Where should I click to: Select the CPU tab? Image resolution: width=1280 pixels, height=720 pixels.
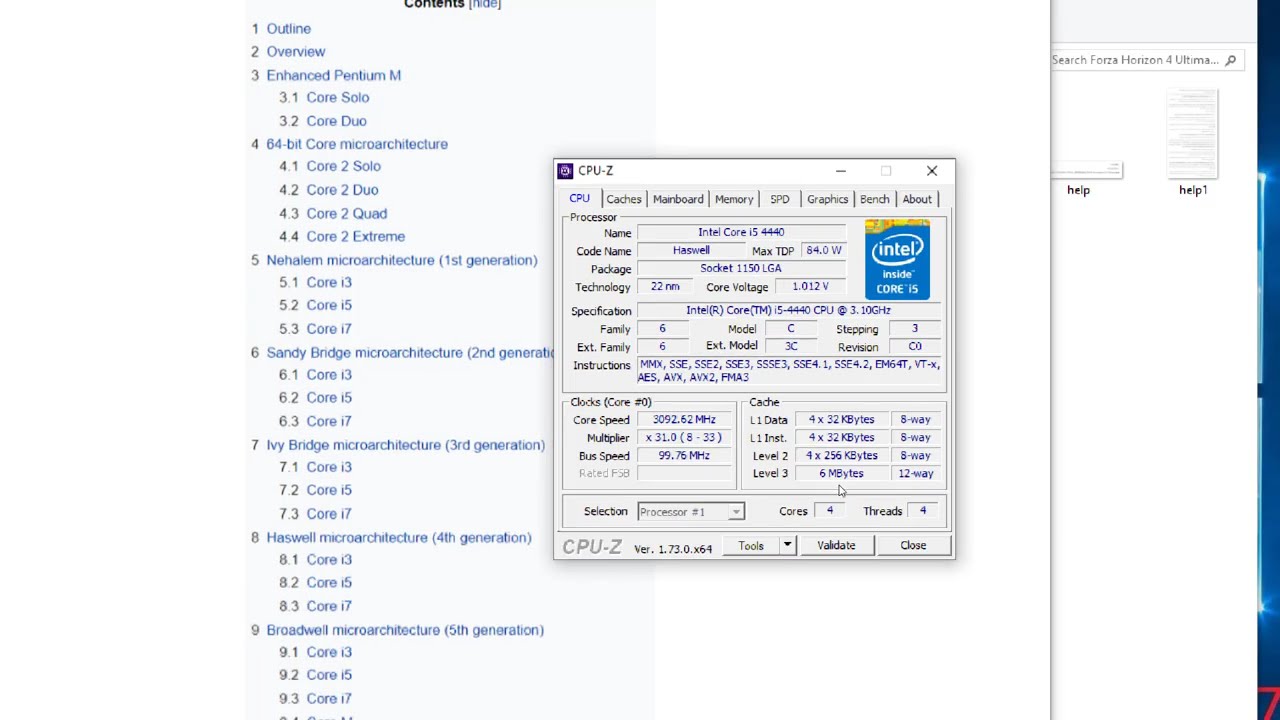pos(579,198)
